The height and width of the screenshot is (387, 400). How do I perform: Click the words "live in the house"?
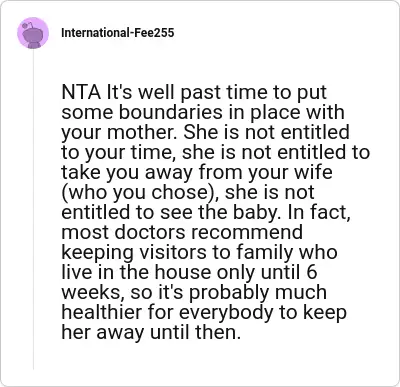coord(136,272)
